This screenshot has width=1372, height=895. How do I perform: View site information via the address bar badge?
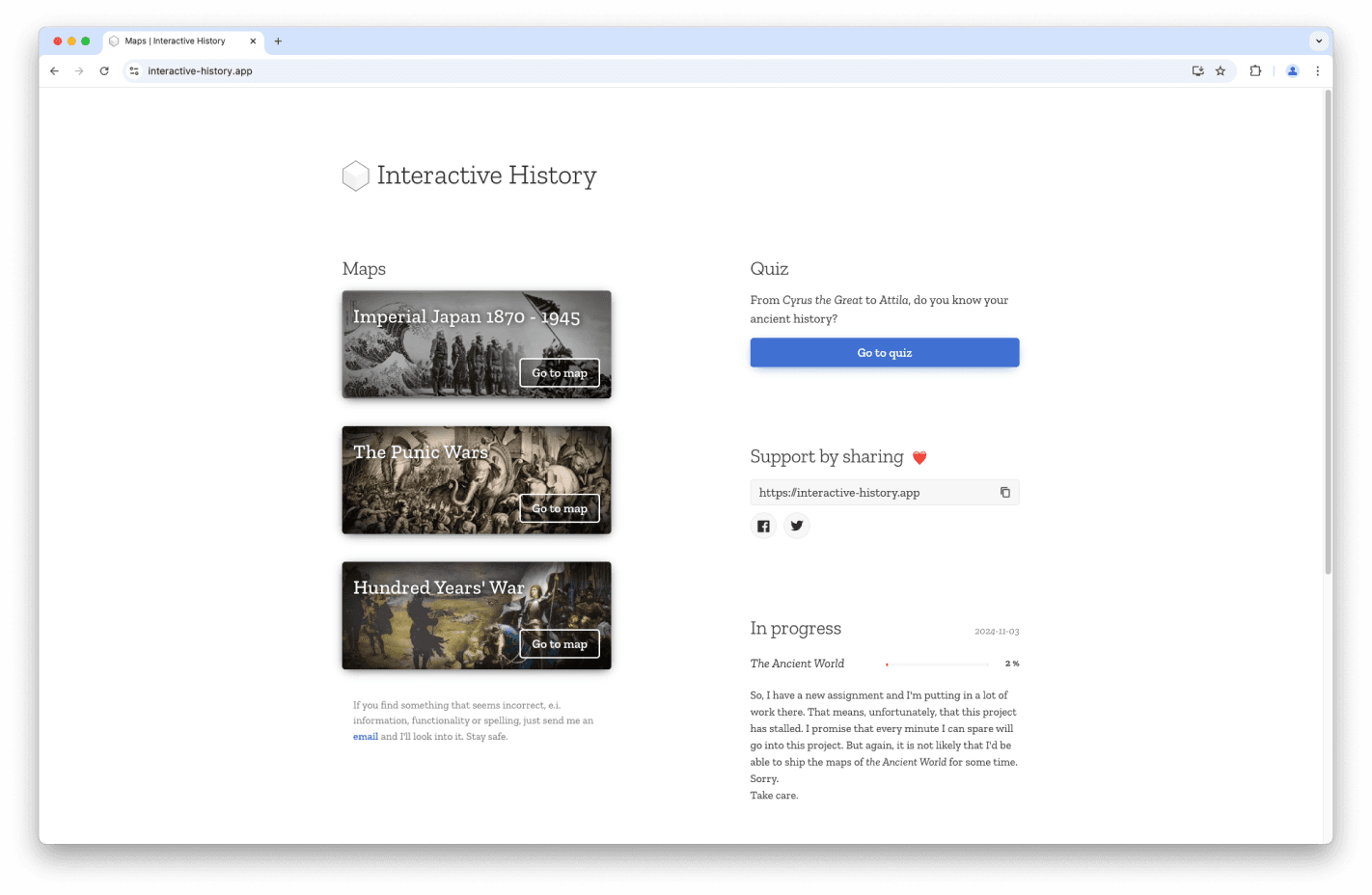[x=134, y=70]
